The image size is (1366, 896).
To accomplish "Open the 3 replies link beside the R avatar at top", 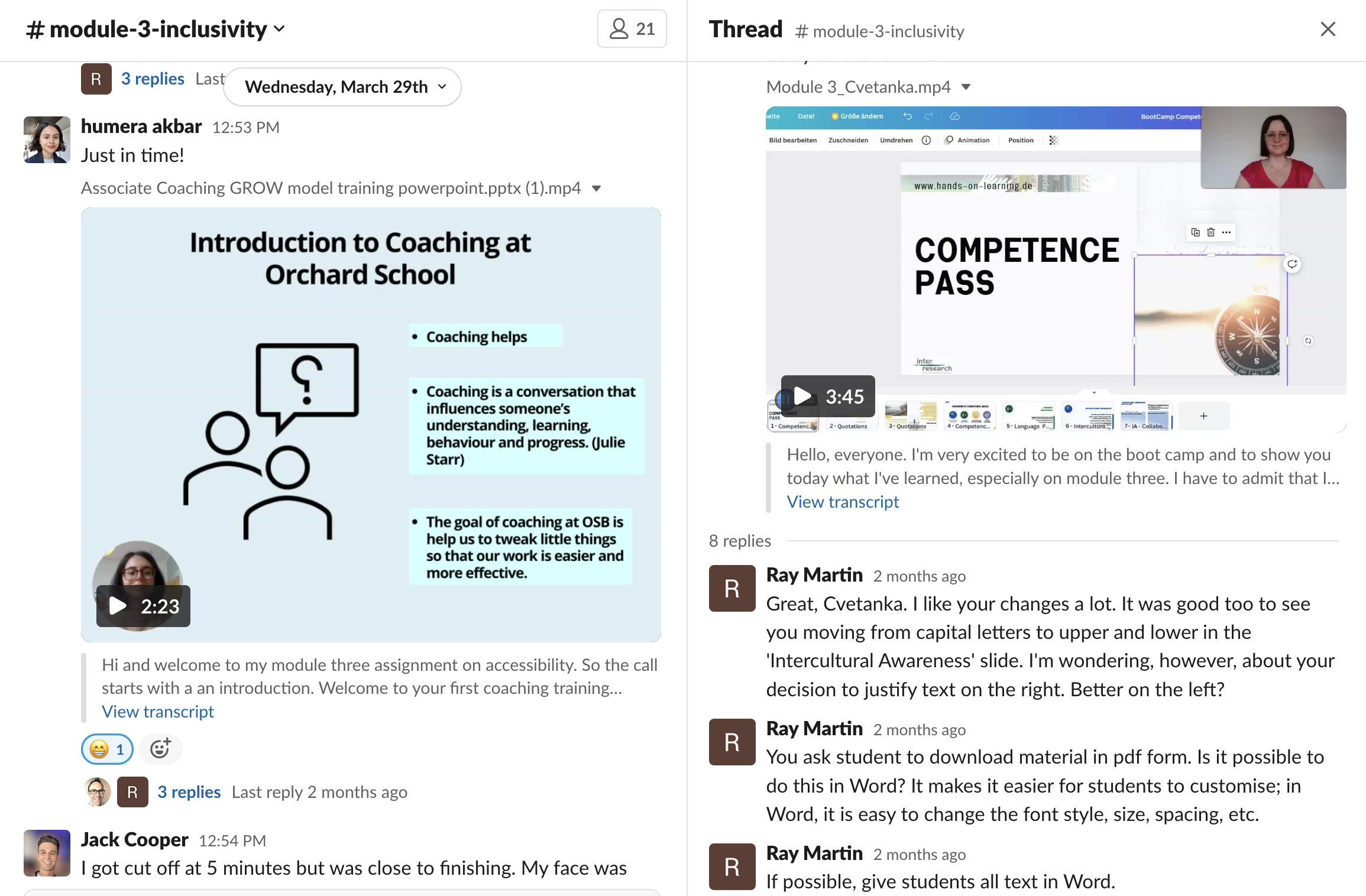I will 153,79.
